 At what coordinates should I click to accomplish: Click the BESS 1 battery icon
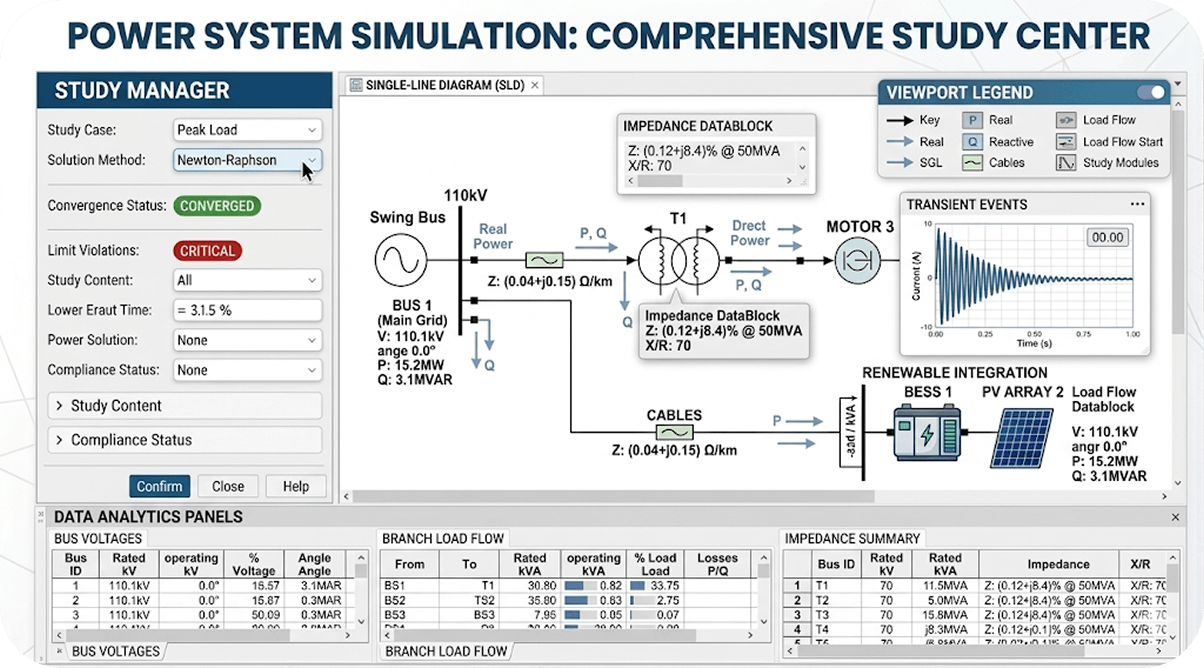(927, 434)
